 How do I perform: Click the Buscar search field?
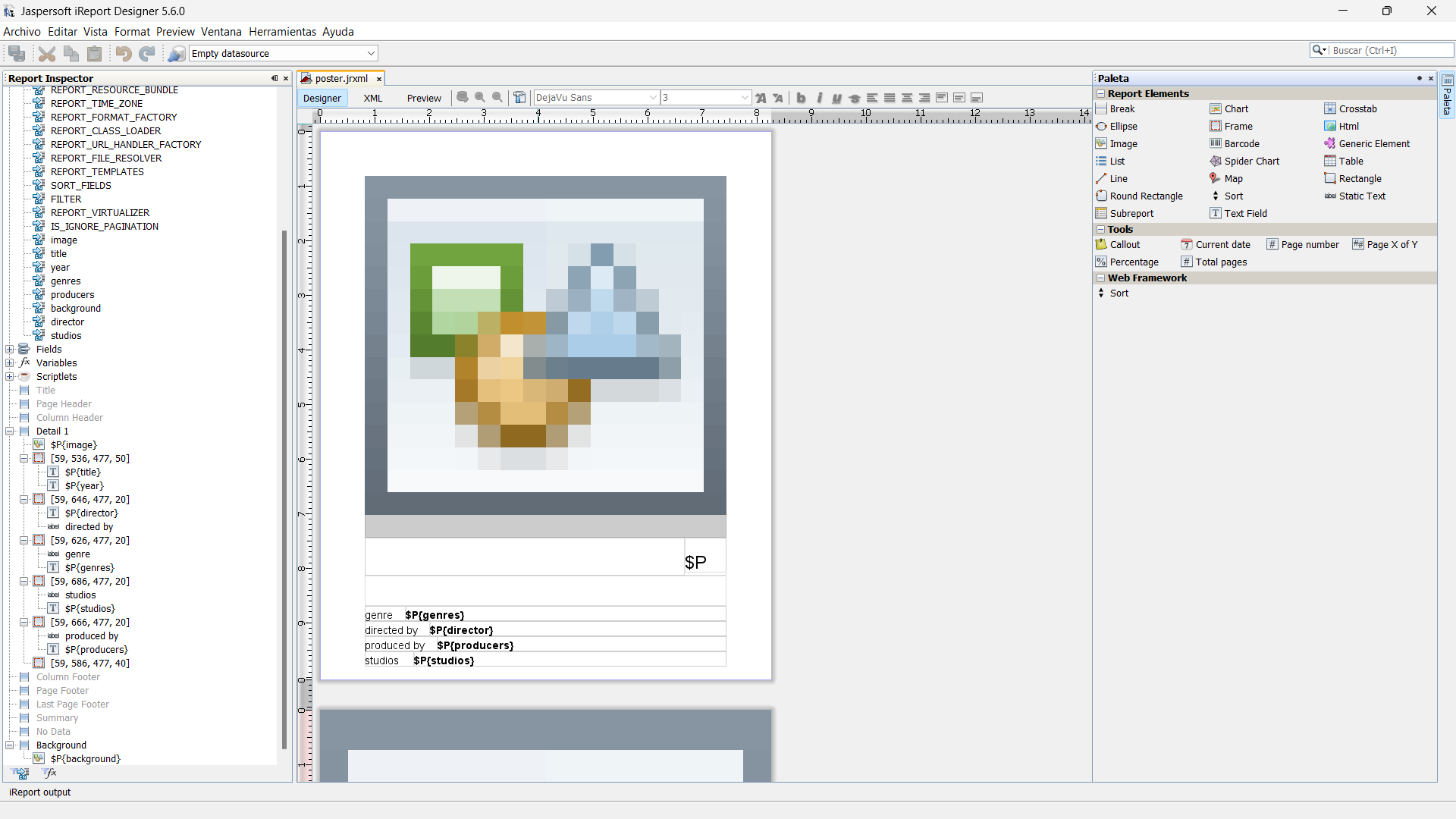(x=1391, y=50)
